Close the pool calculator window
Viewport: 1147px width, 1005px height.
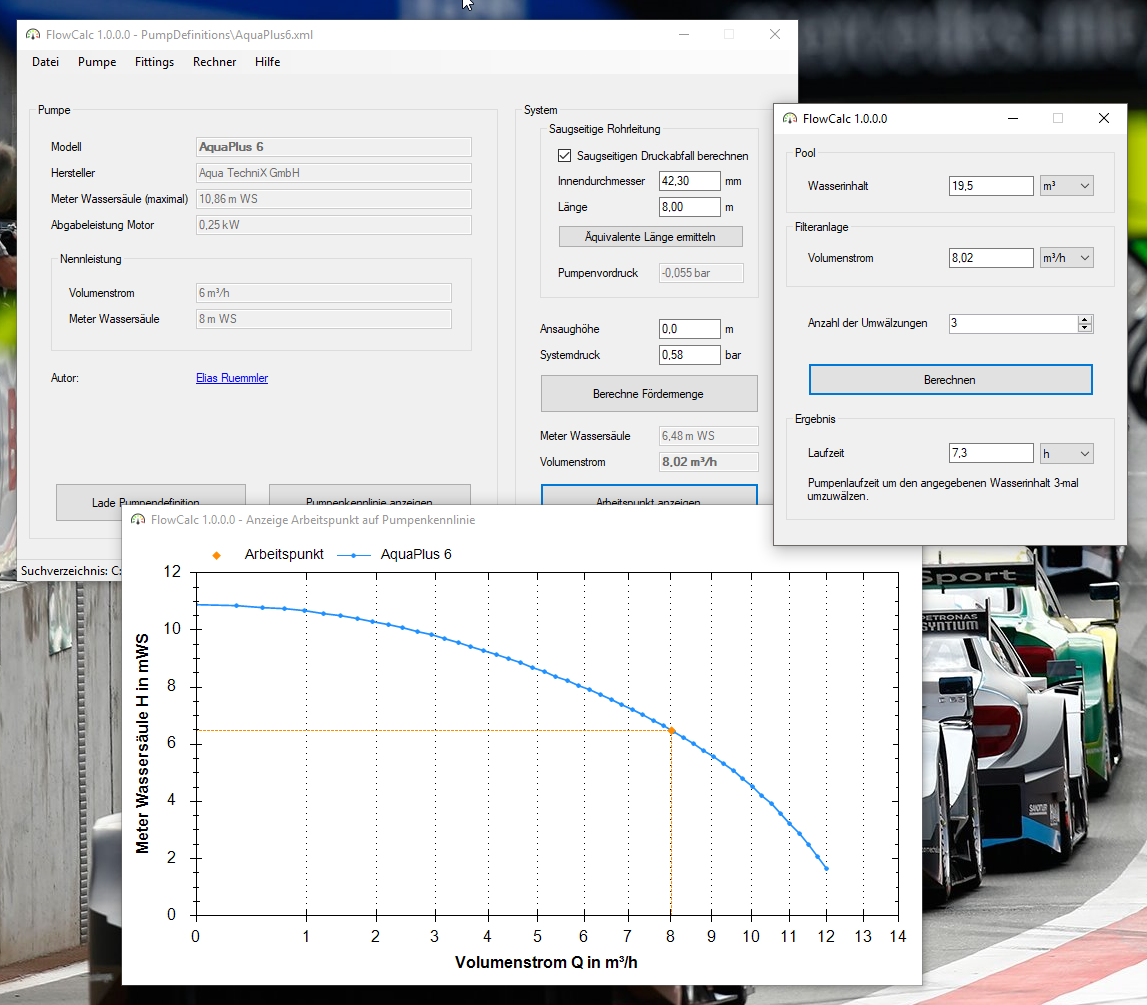[x=1104, y=118]
